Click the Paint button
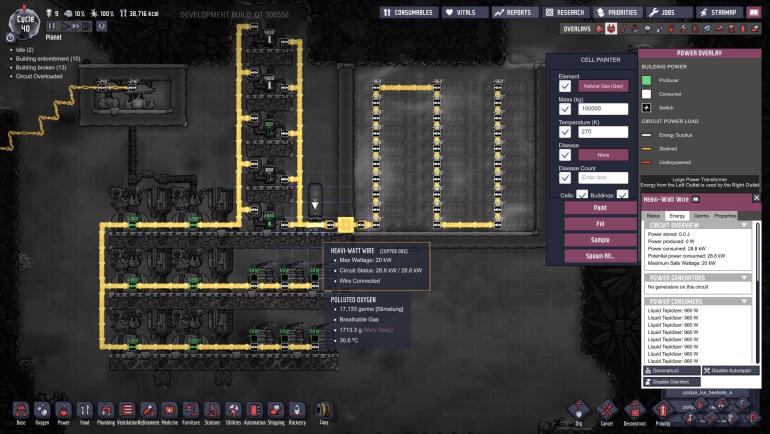Image resolution: width=770 pixels, height=434 pixels. (600, 208)
